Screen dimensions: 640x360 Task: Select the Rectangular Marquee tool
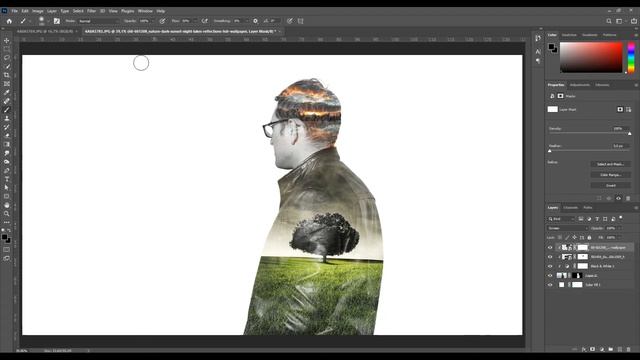pos(7,49)
